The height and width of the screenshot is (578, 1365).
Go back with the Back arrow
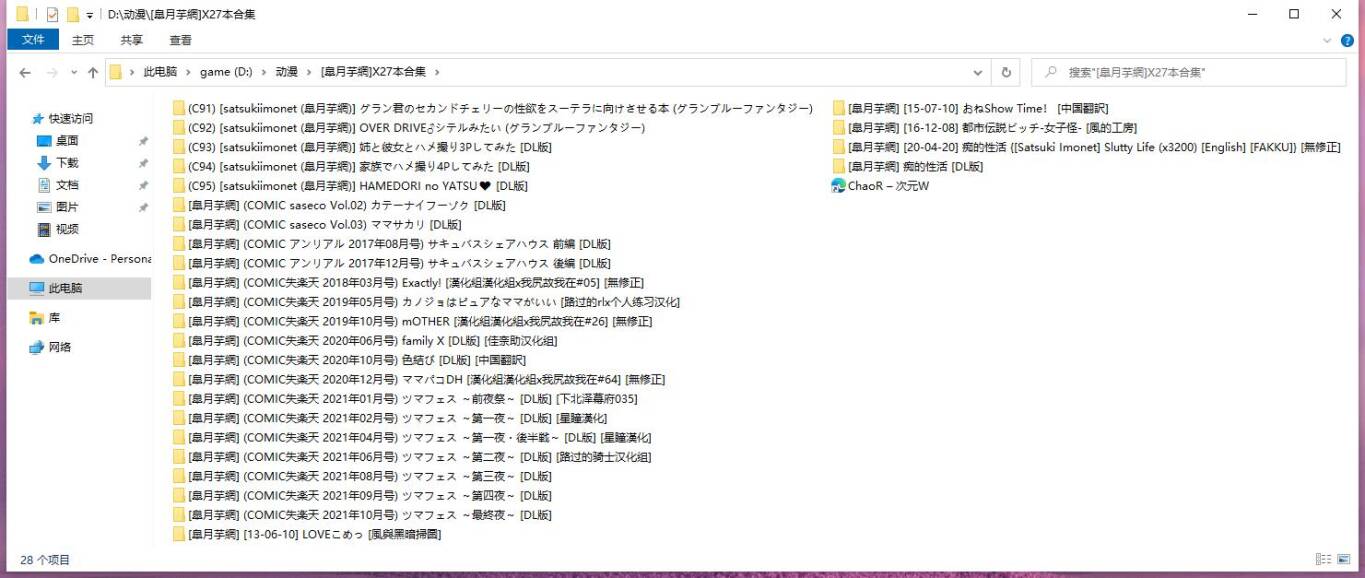(x=25, y=72)
